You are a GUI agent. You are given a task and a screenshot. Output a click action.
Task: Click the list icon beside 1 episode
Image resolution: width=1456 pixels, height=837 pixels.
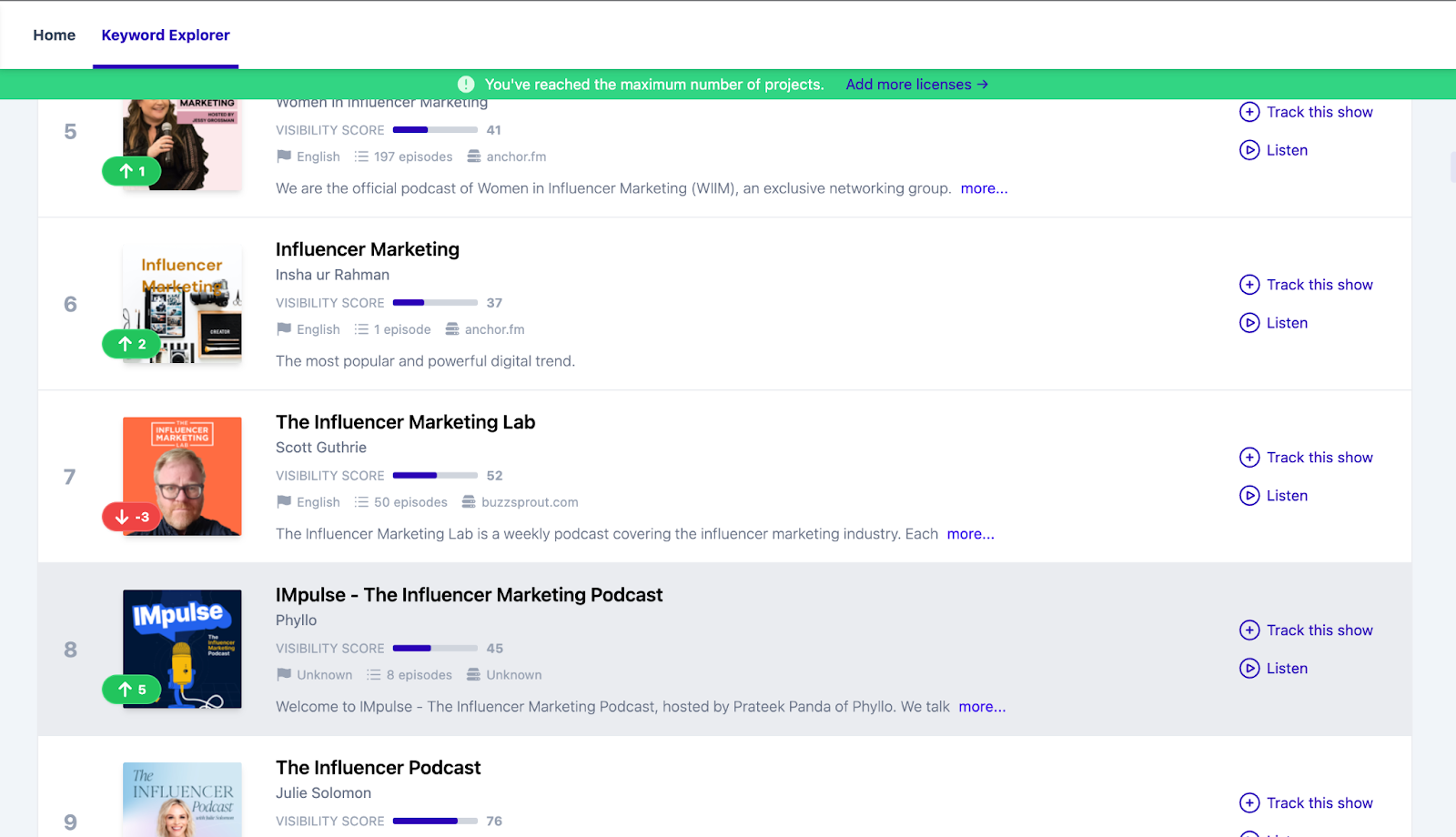tap(361, 329)
